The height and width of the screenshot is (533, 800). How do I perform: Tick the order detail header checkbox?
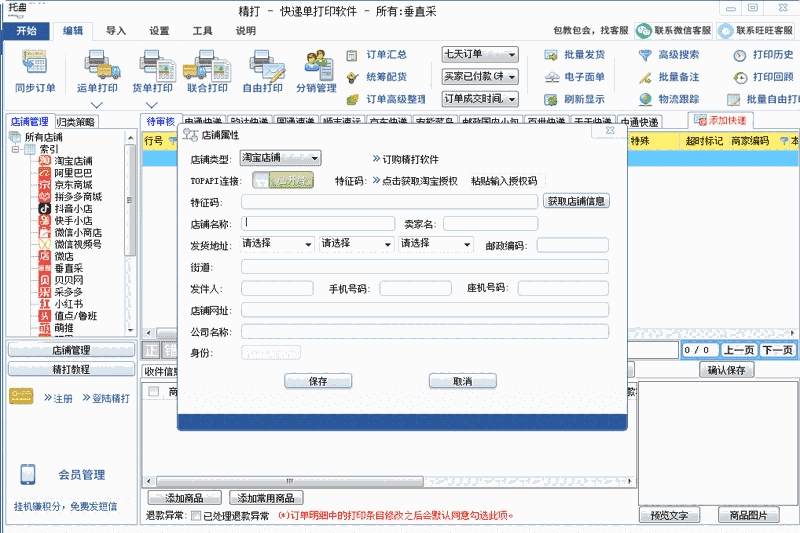click(x=153, y=391)
